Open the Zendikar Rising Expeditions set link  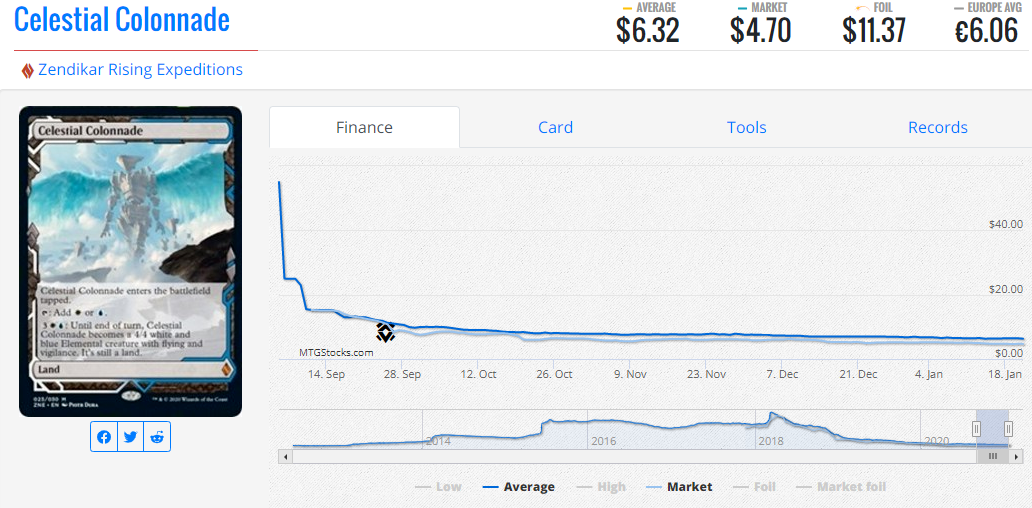tap(140, 70)
